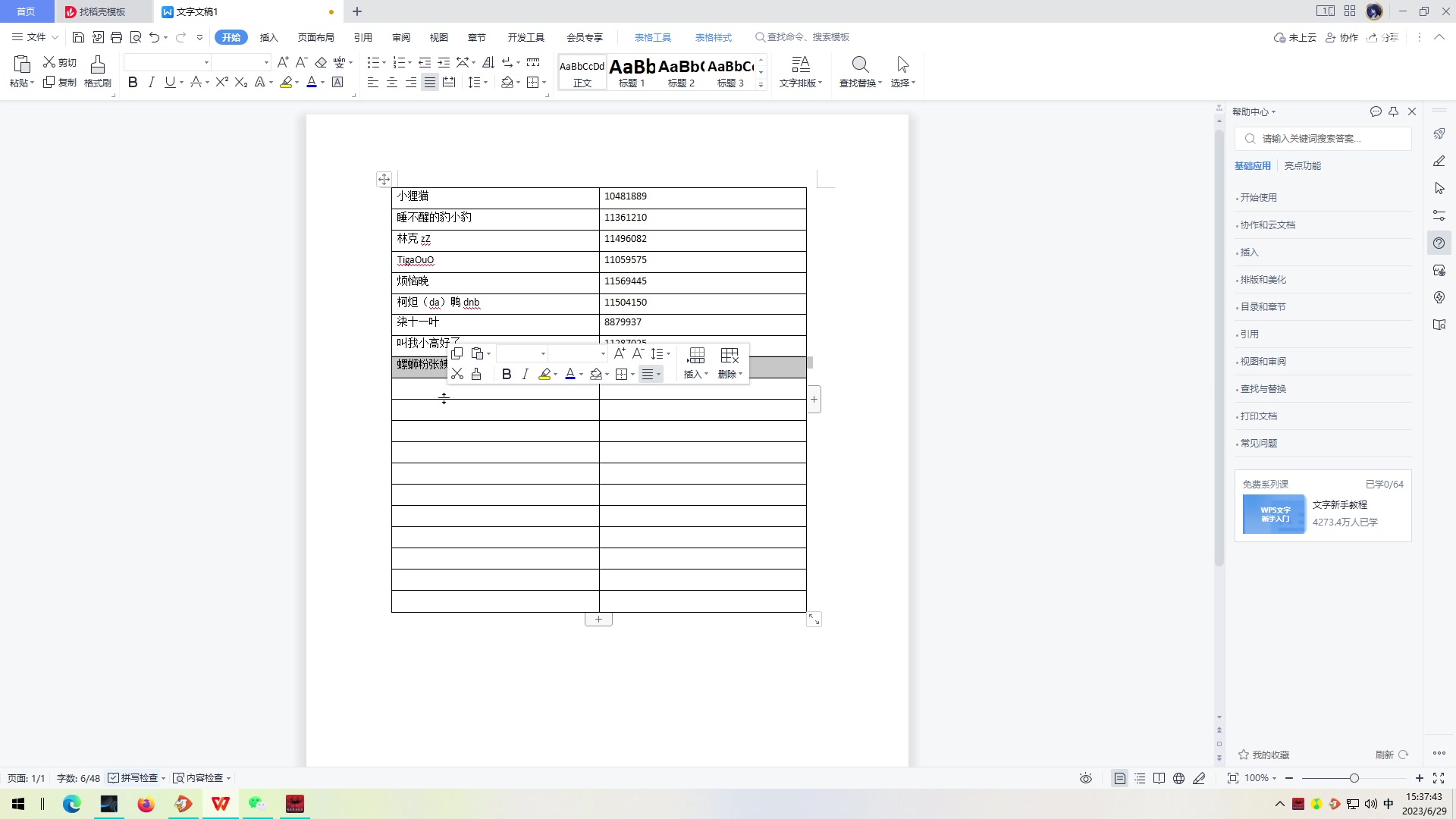Open the 页面布局 ribbon tab
1456x819 pixels.
[315, 37]
